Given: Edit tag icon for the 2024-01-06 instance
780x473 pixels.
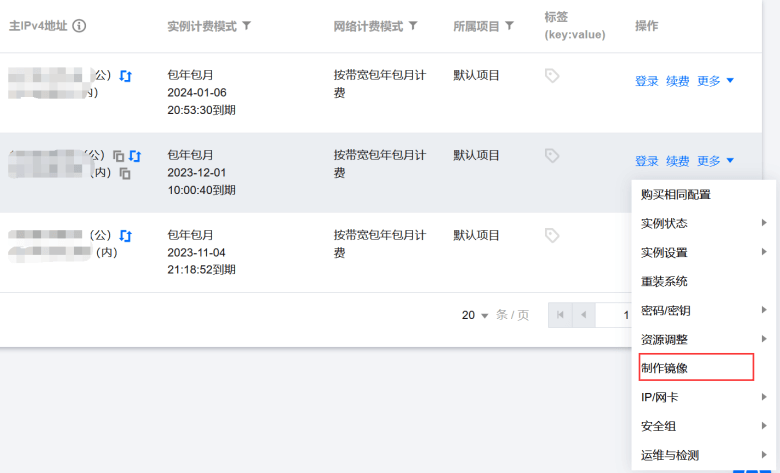Looking at the screenshot, I should tap(552, 76).
